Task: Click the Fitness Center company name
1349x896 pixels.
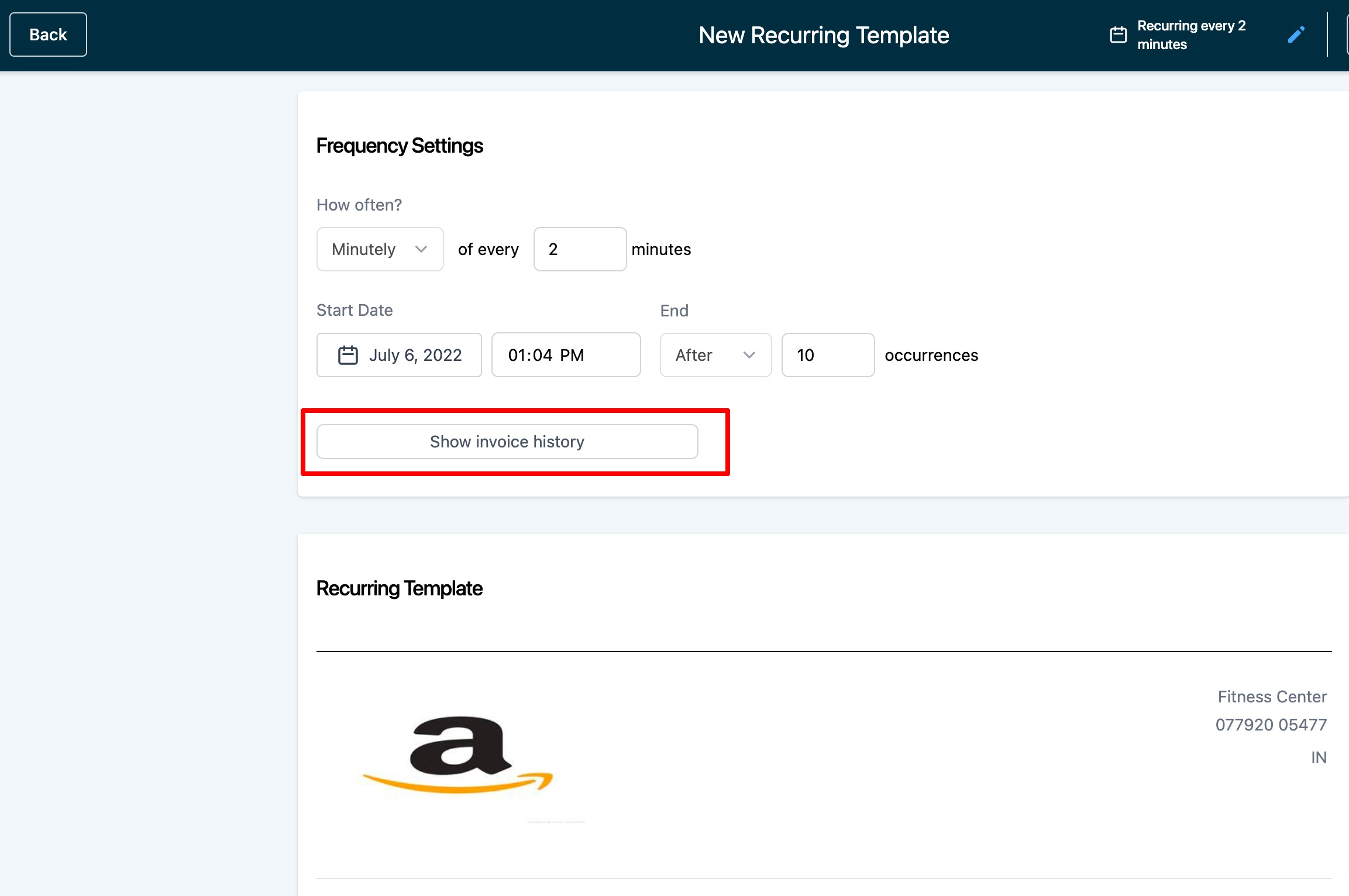Action: pyautogui.click(x=1272, y=697)
